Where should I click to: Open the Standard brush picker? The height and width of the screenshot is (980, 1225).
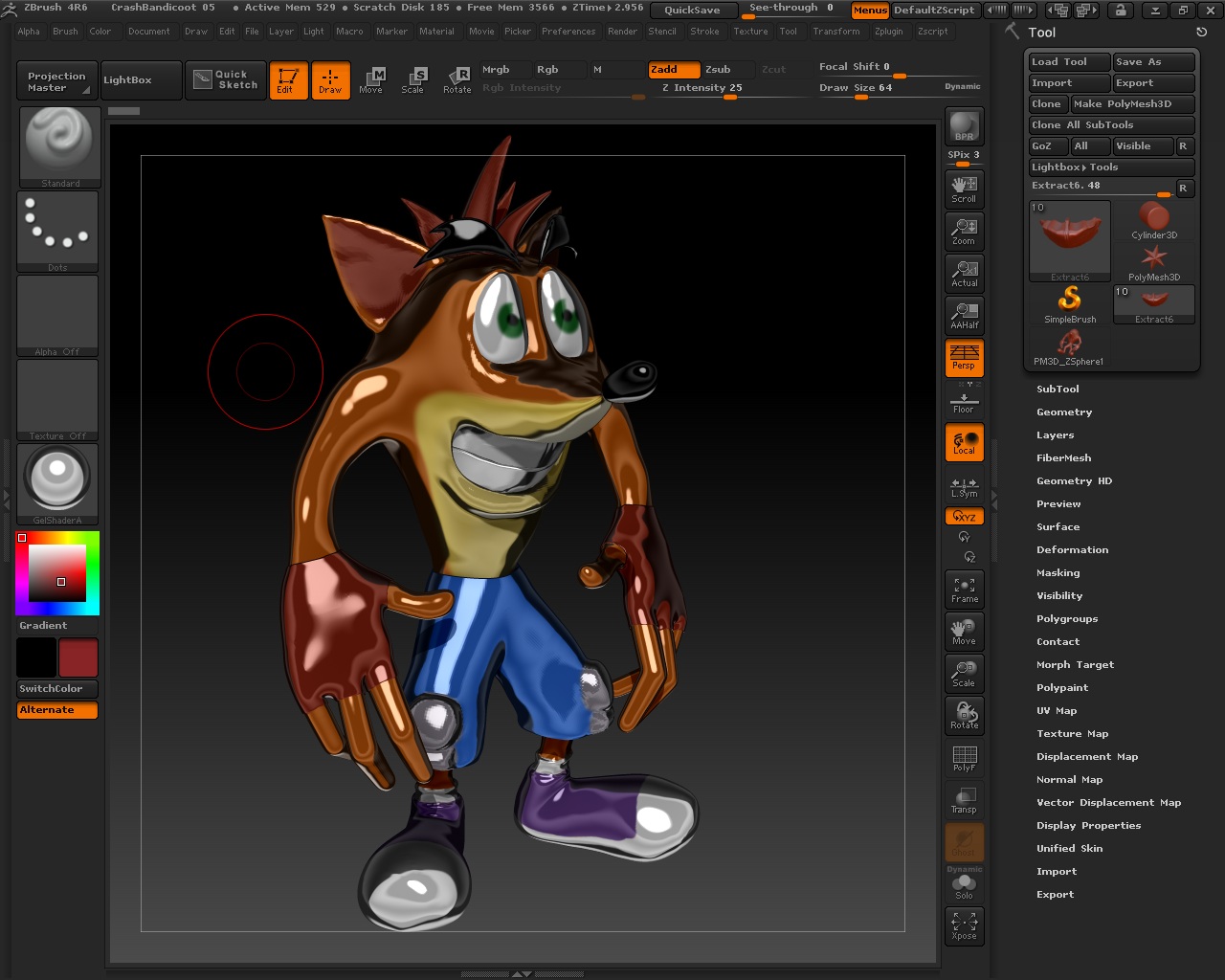tap(59, 147)
